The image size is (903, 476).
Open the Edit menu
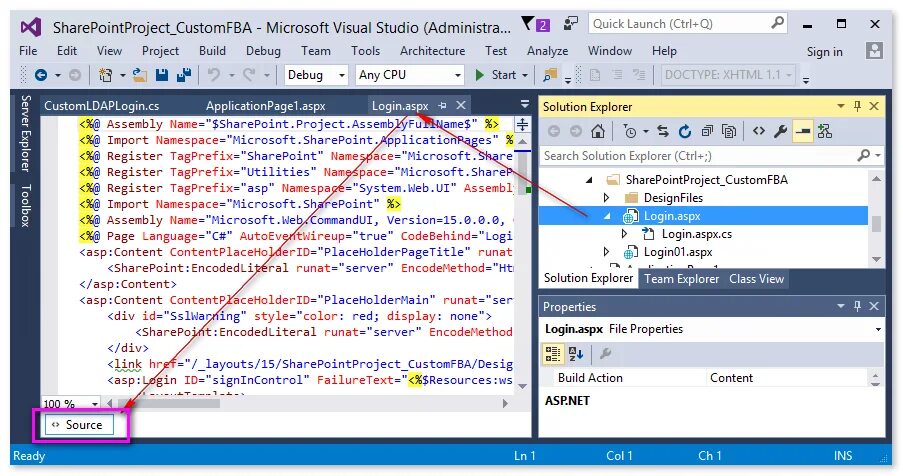67,51
